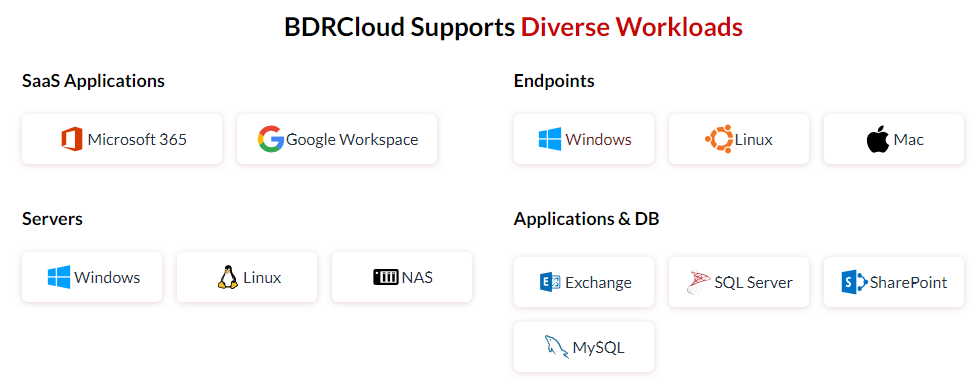The width and height of the screenshot is (978, 381).
Task: Click the MySQL dolphin icon
Action: (x=556, y=347)
